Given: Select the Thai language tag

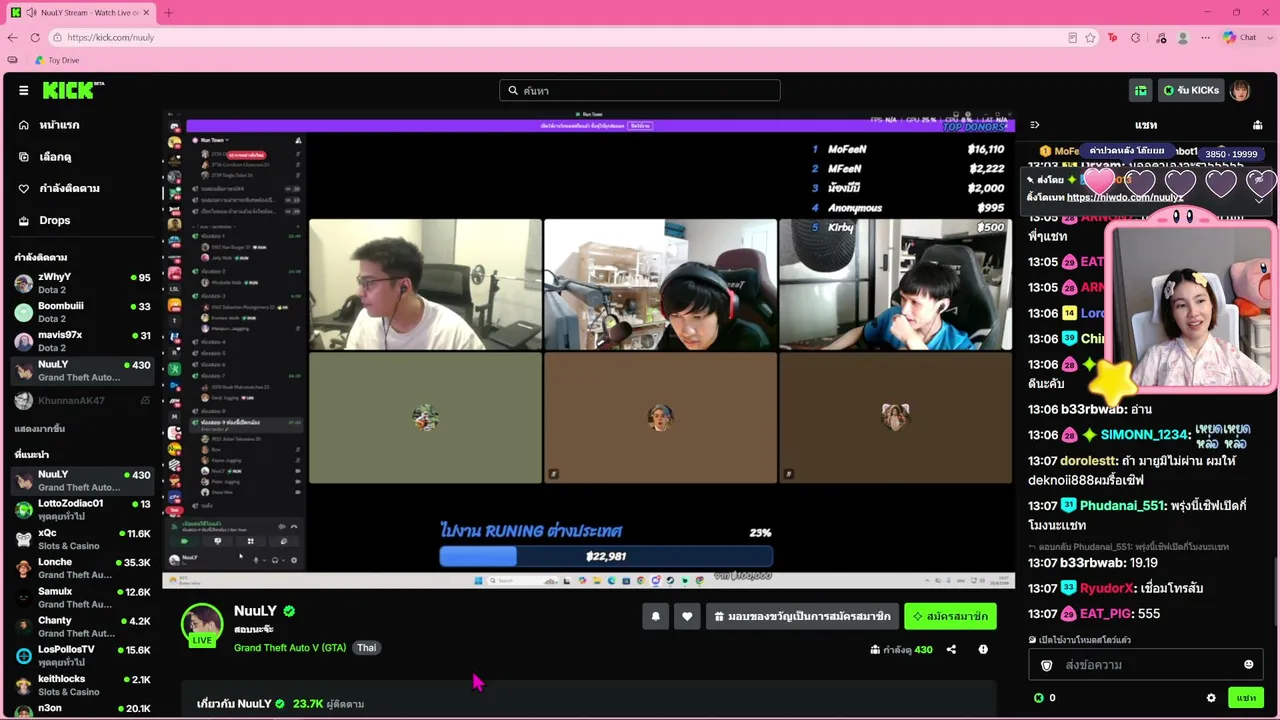Looking at the screenshot, I should coord(367,648).
